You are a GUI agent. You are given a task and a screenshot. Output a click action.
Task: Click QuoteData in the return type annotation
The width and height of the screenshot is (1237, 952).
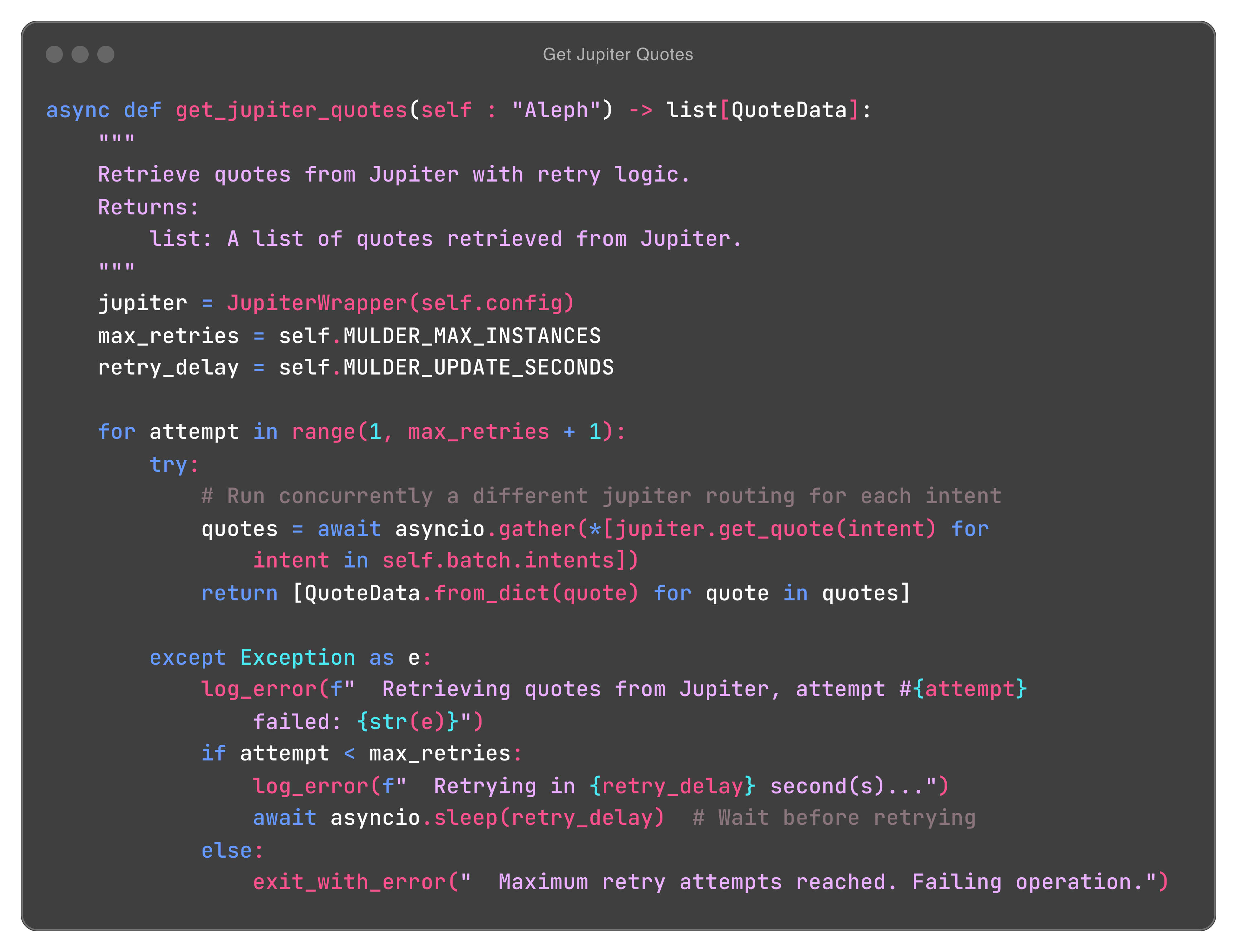[x=789, y=110]
